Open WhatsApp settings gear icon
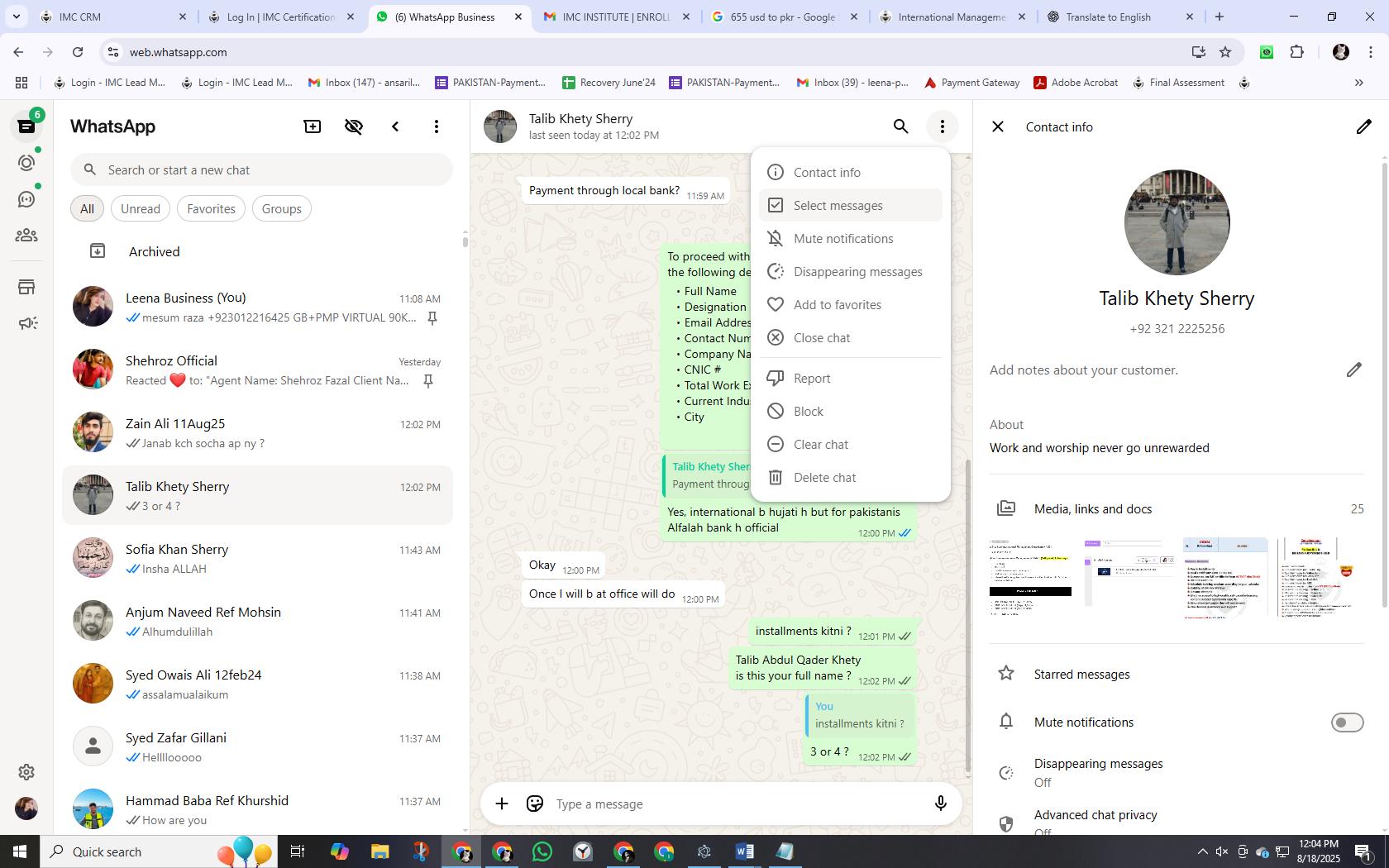1389x868 pixels. [26, 772]
